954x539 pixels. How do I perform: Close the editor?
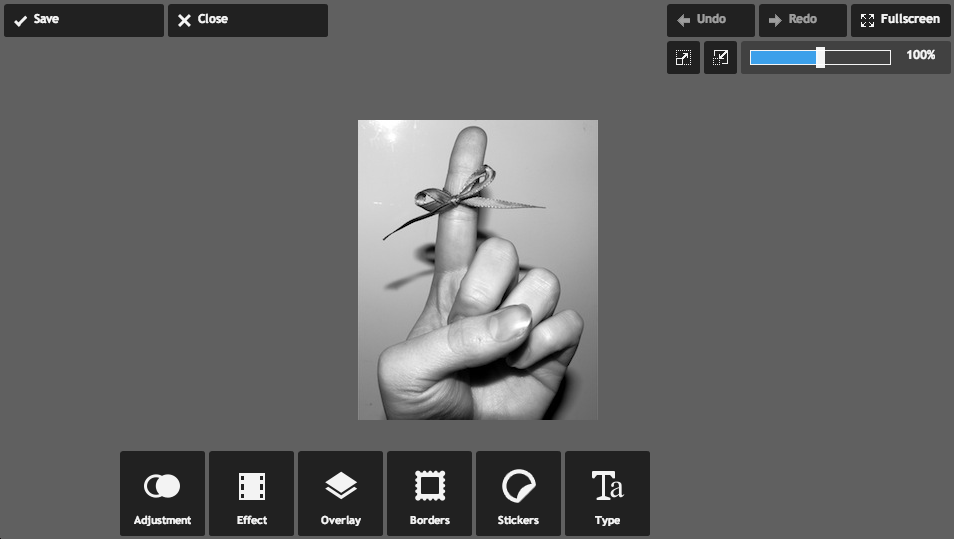pyautogui.click(x=248, y=20)
